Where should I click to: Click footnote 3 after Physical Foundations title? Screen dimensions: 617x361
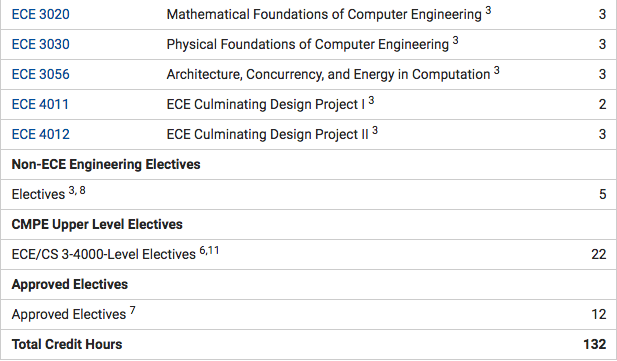(455, 40)
